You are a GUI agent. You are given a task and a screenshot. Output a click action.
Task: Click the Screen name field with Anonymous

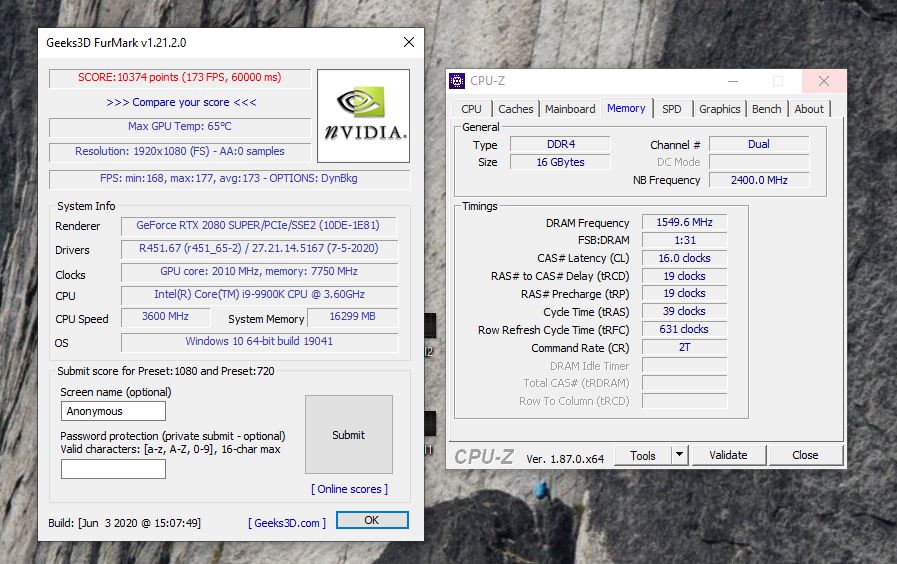tap(113, 411)
